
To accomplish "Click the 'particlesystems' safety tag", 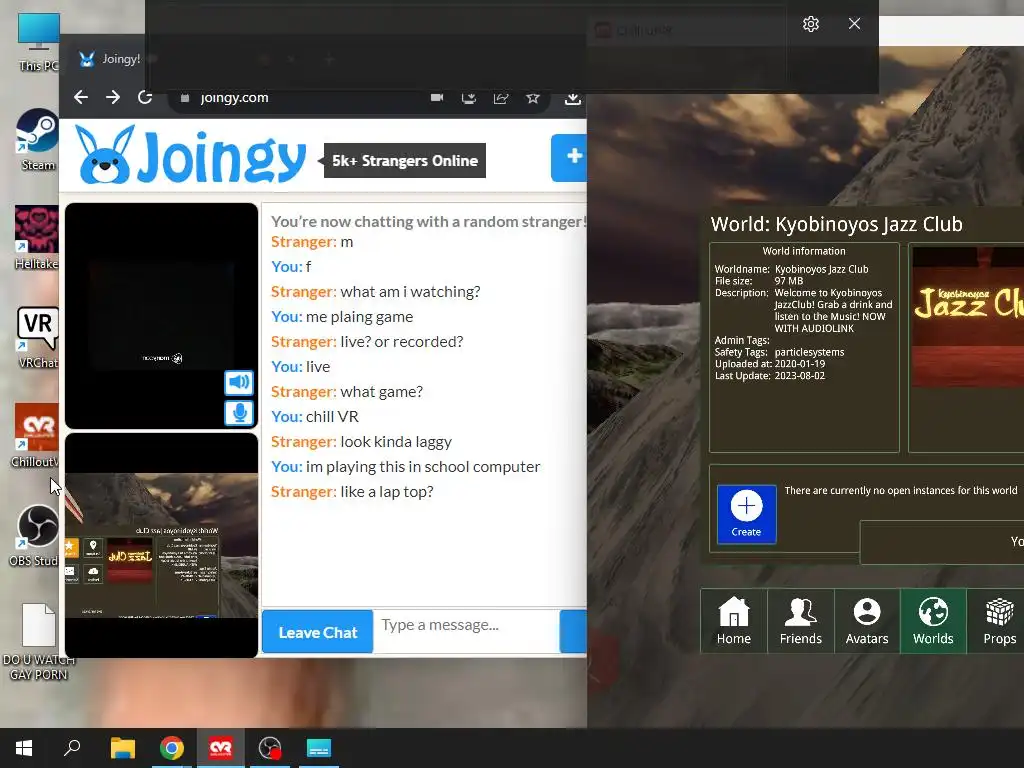I will (809, 353).
